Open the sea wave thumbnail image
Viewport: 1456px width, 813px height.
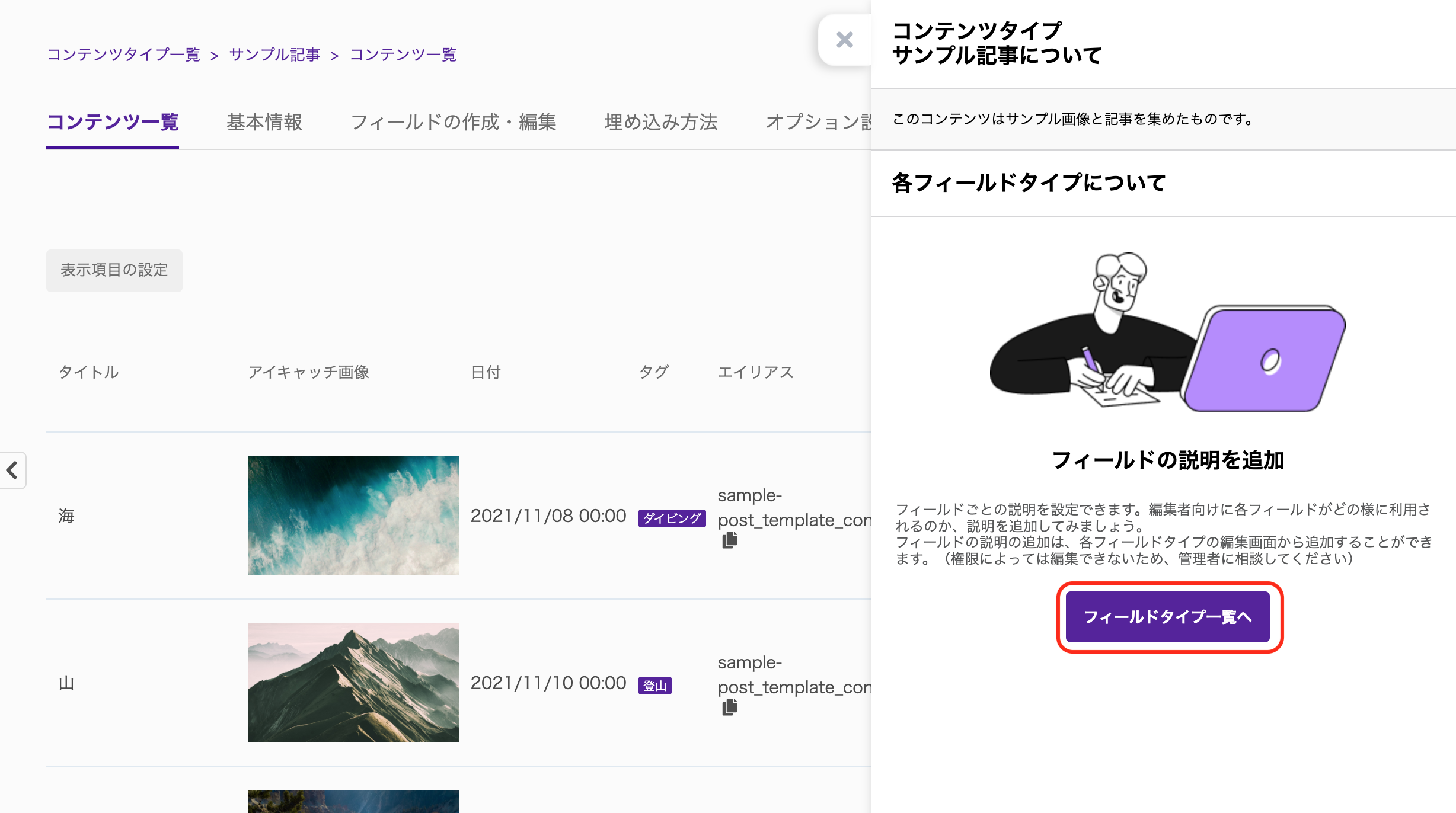coord(353,516)
